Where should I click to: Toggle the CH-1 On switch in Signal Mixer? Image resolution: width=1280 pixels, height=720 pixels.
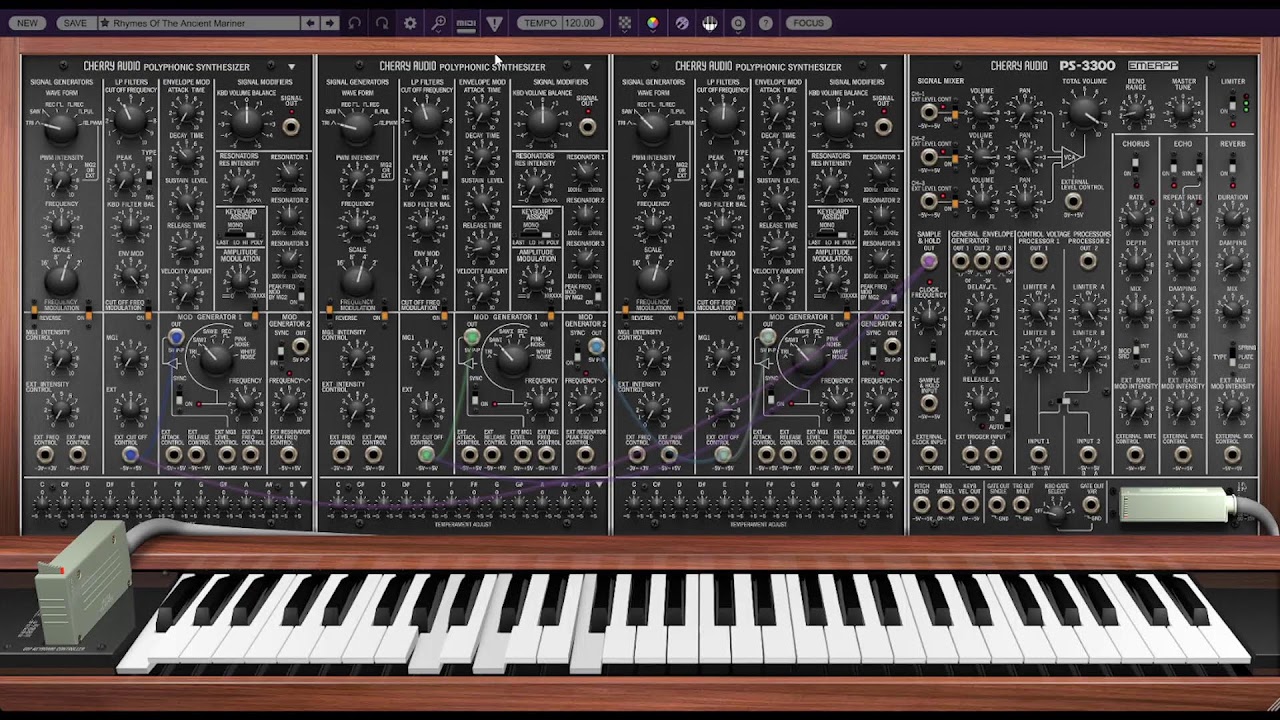954,113
